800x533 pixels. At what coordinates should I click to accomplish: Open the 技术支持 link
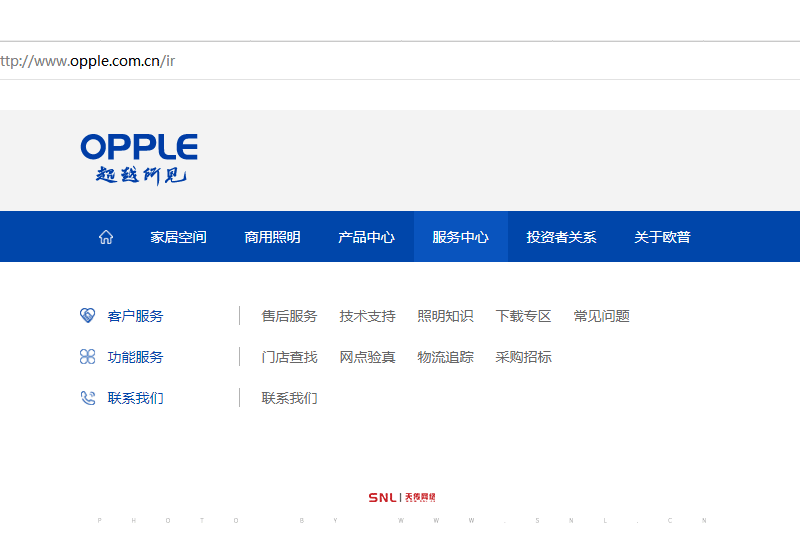pos(367,316)
